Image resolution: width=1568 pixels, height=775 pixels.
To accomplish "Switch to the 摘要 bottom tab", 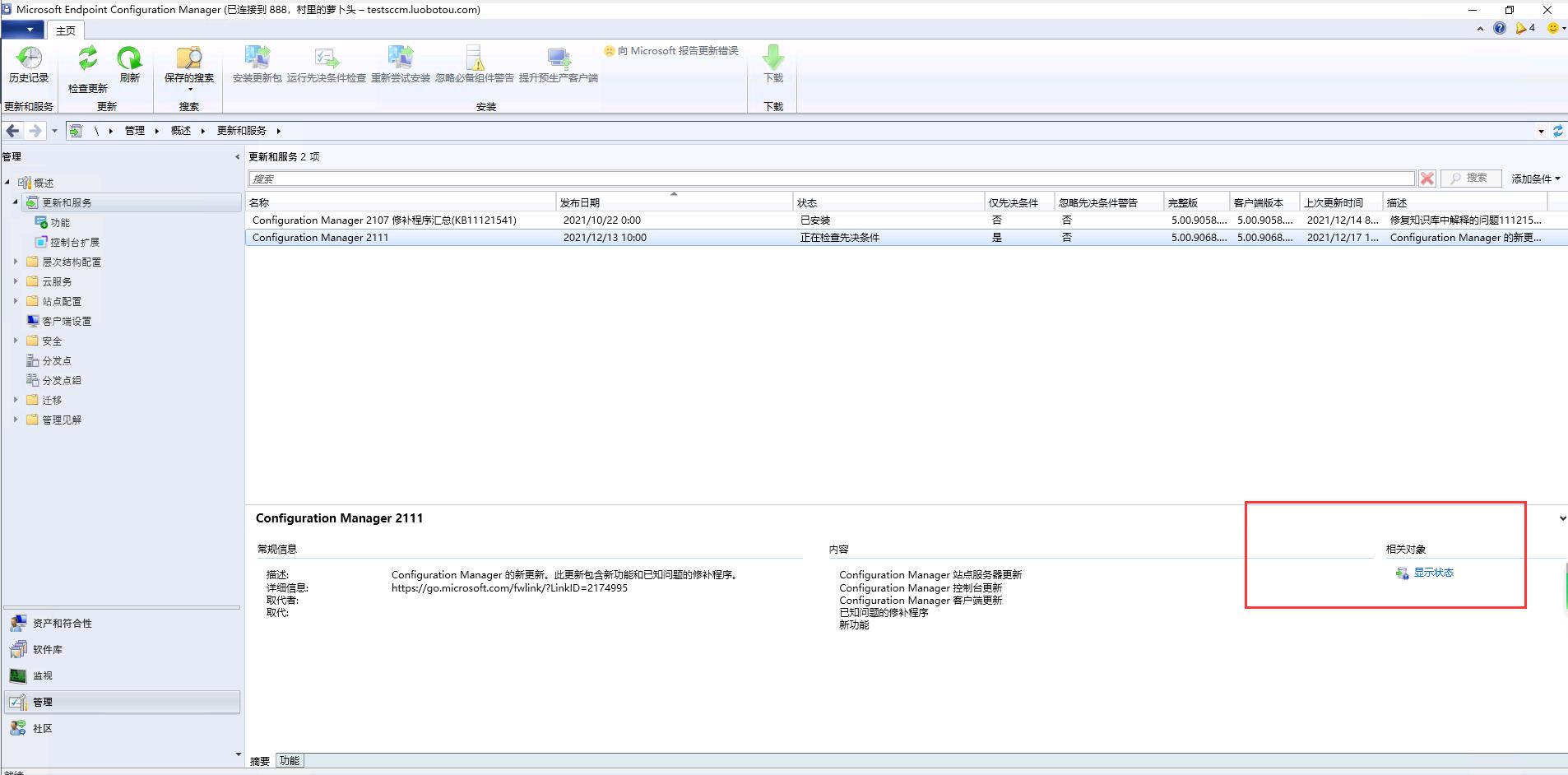I will 260,761.
